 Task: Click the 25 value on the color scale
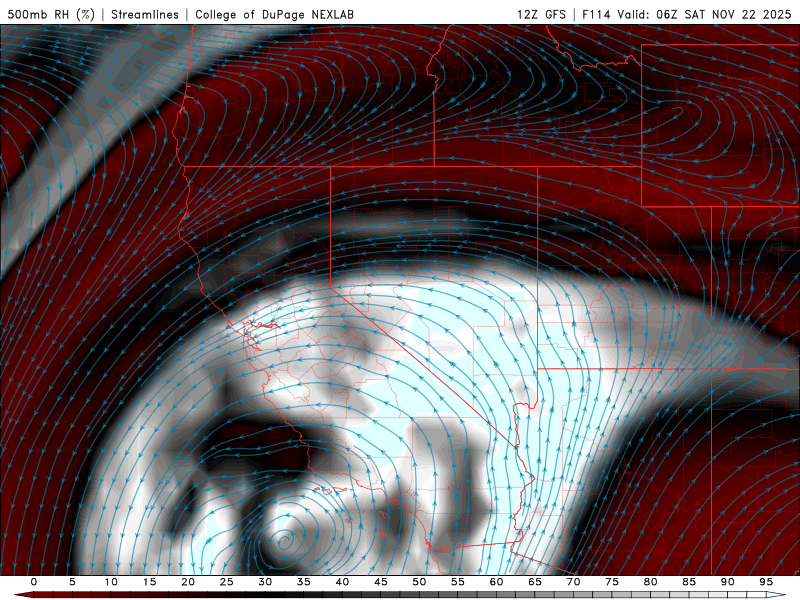[227, 582]
